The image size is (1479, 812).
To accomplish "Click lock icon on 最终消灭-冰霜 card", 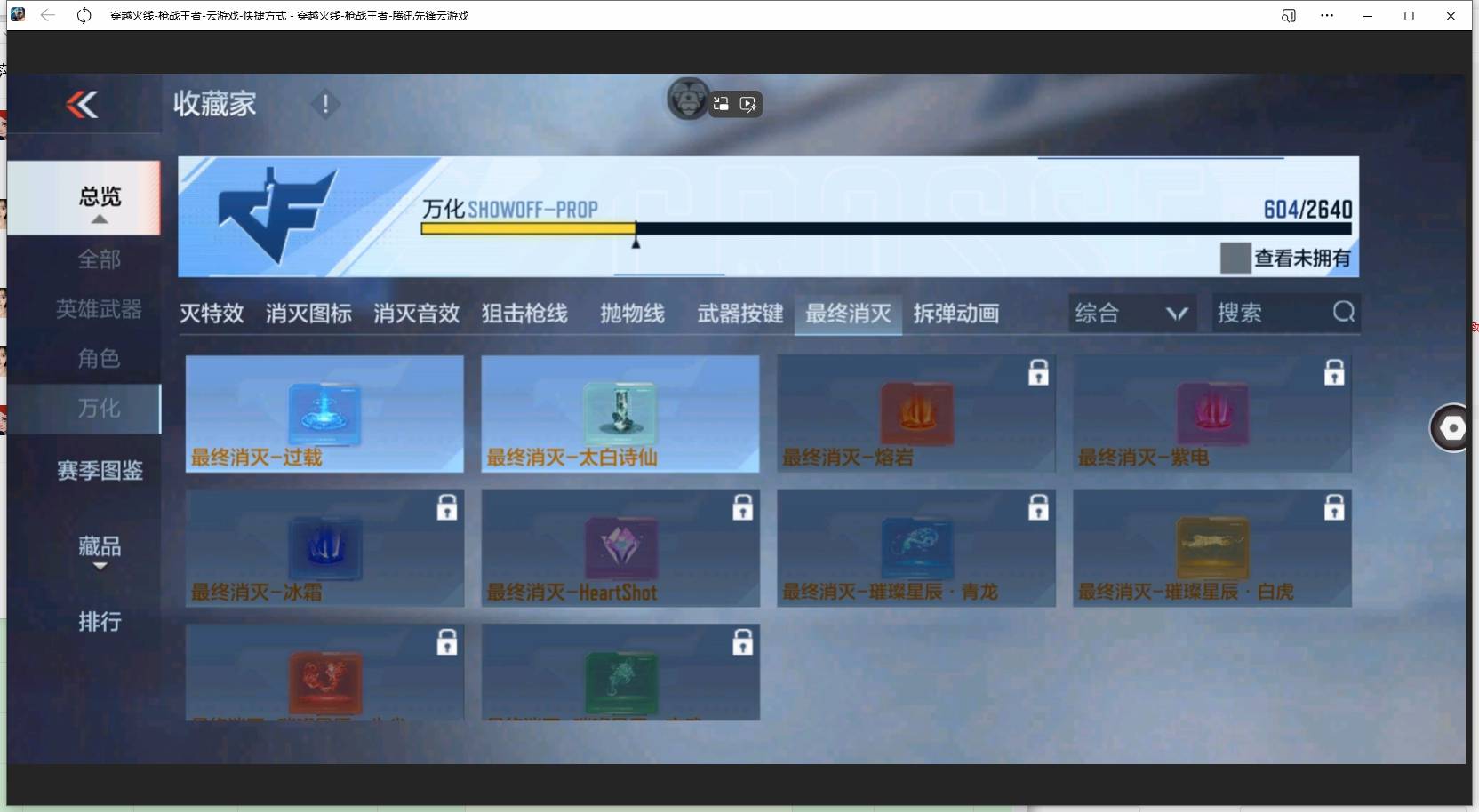I will point(447,506).
